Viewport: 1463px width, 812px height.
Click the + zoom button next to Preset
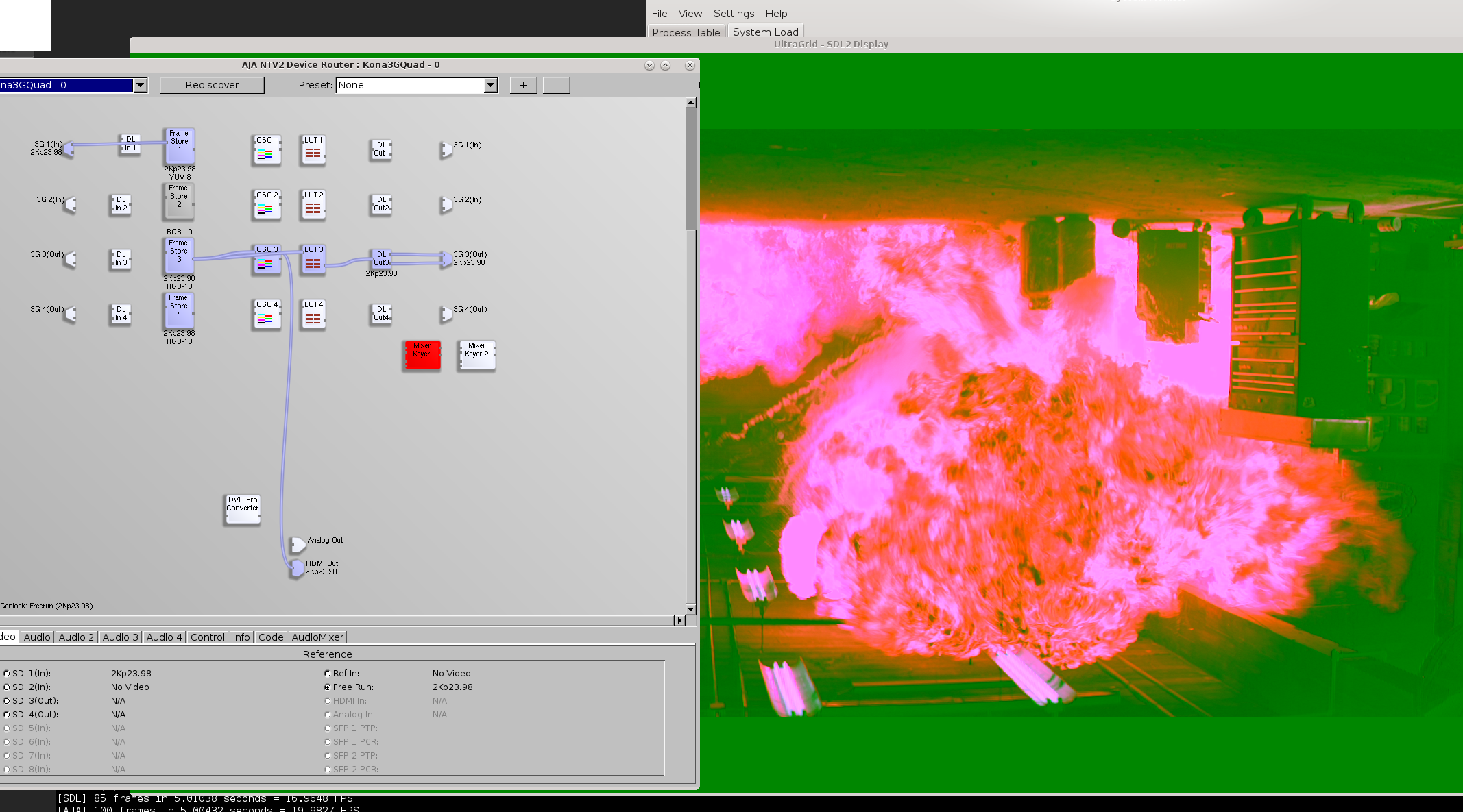coord(522,85)
